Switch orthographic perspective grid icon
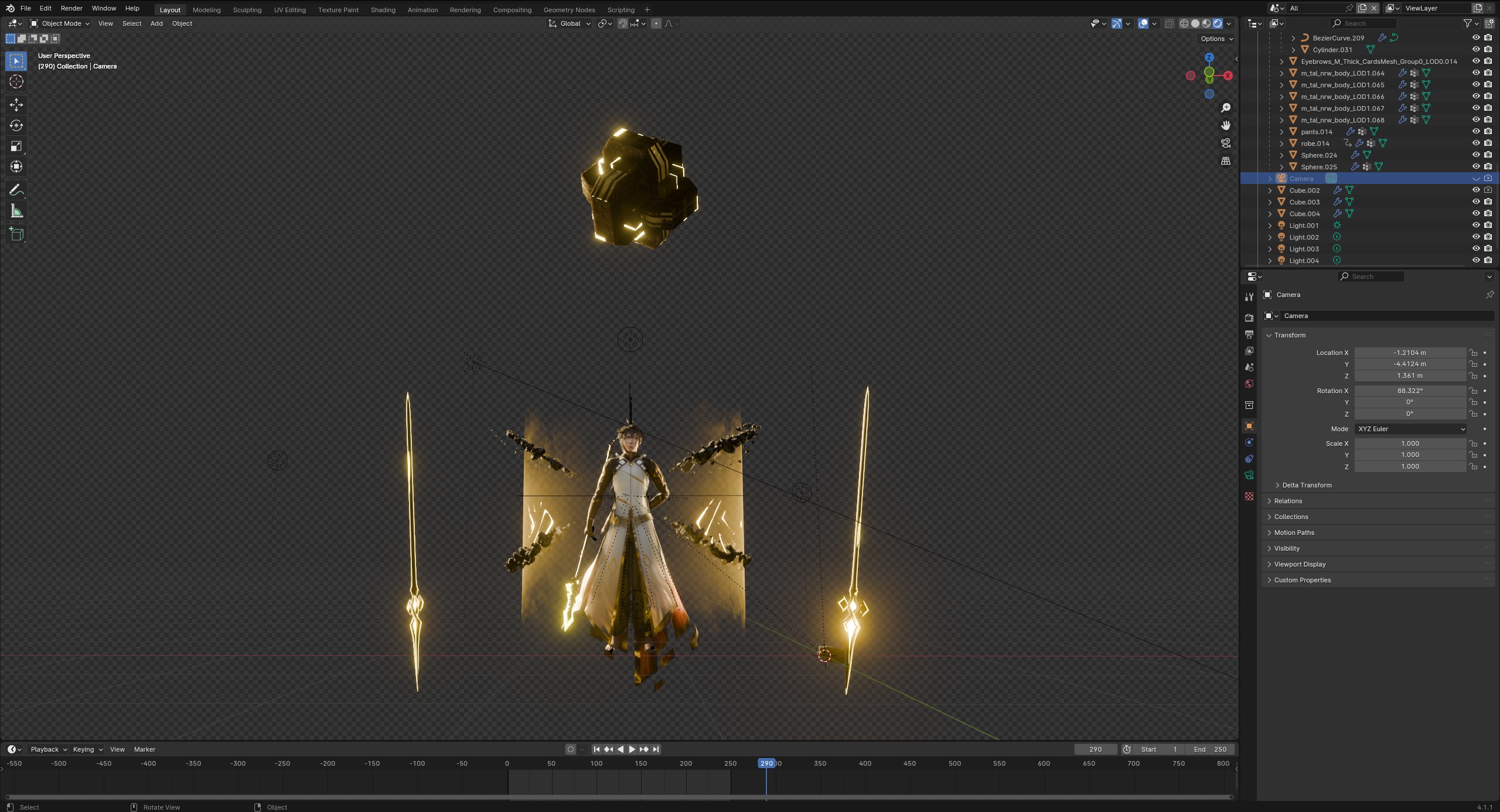This screenshot has width=1500, height=812. [1225, 161]
